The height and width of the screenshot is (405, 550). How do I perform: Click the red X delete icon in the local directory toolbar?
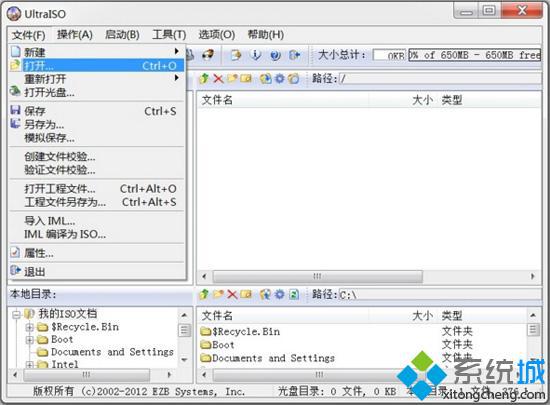tap(232, 294)
